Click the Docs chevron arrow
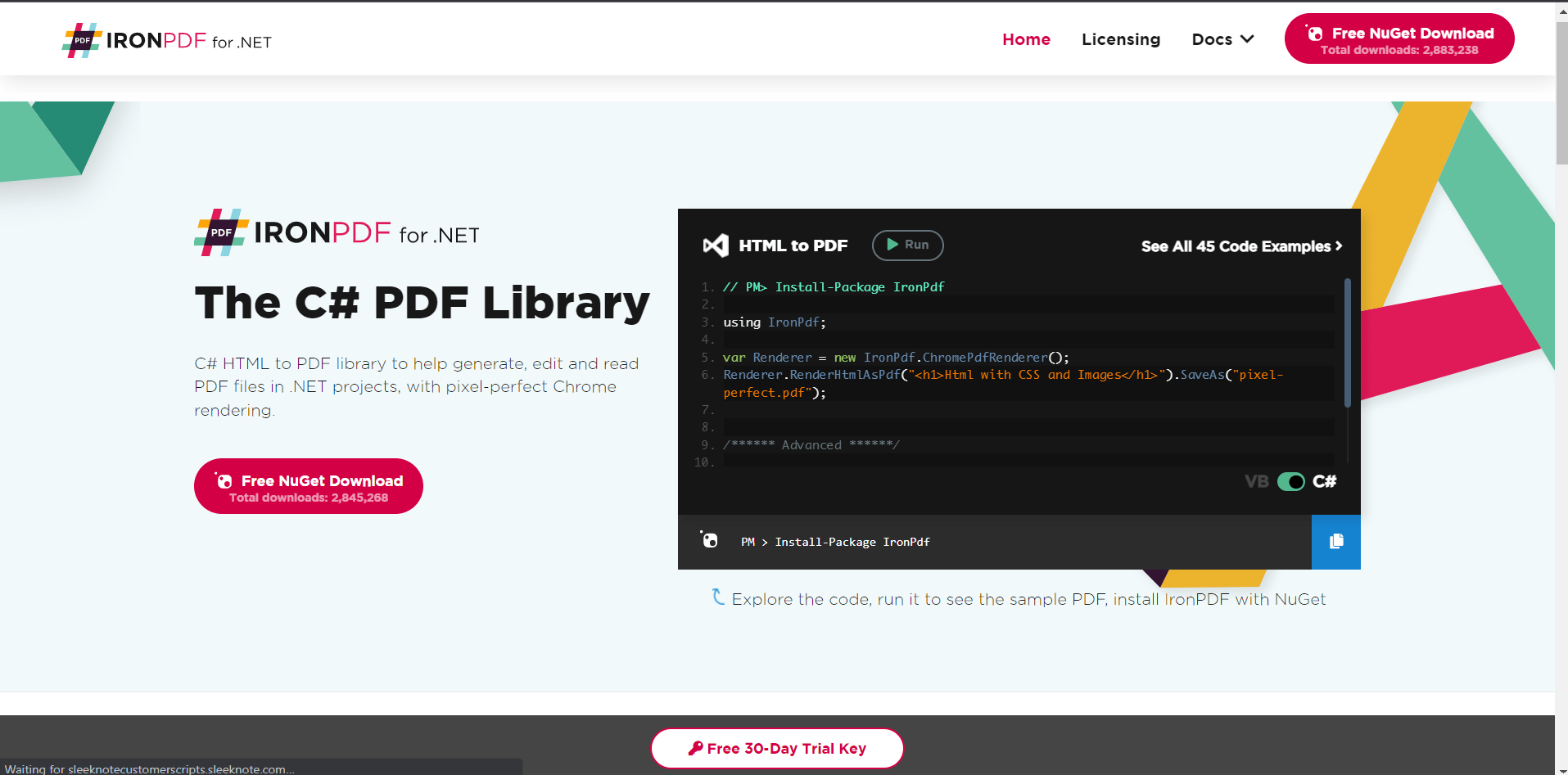Viewport: 1568px width, 775px height. (1247, 39)
